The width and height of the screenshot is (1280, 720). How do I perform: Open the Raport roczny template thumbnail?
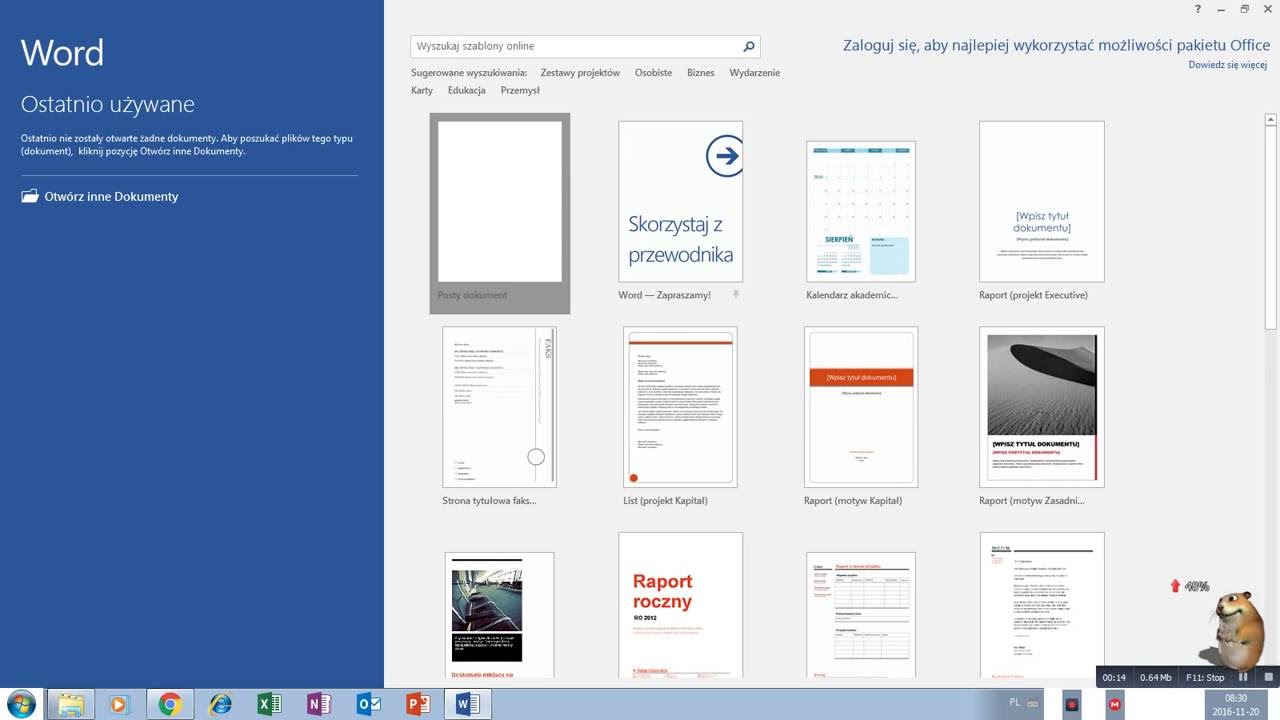[680, 605]
